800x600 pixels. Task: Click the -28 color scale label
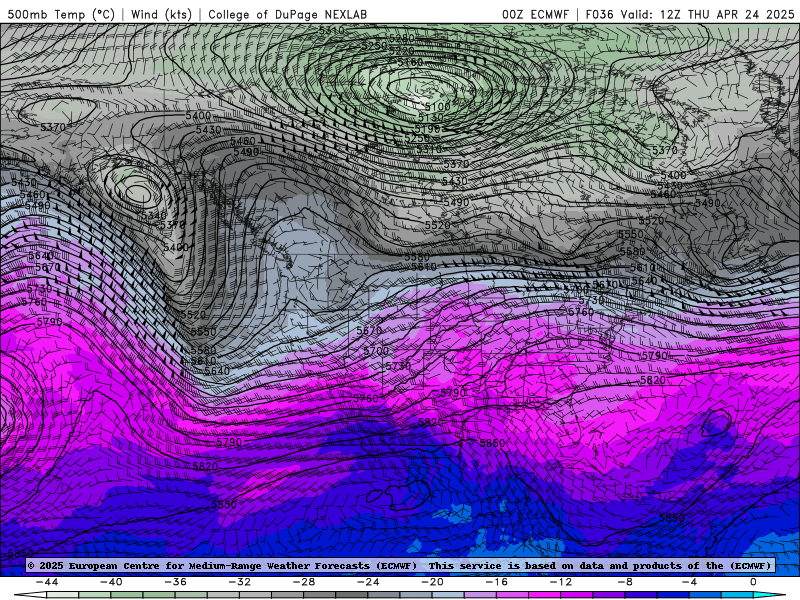(x=304, y=582)
